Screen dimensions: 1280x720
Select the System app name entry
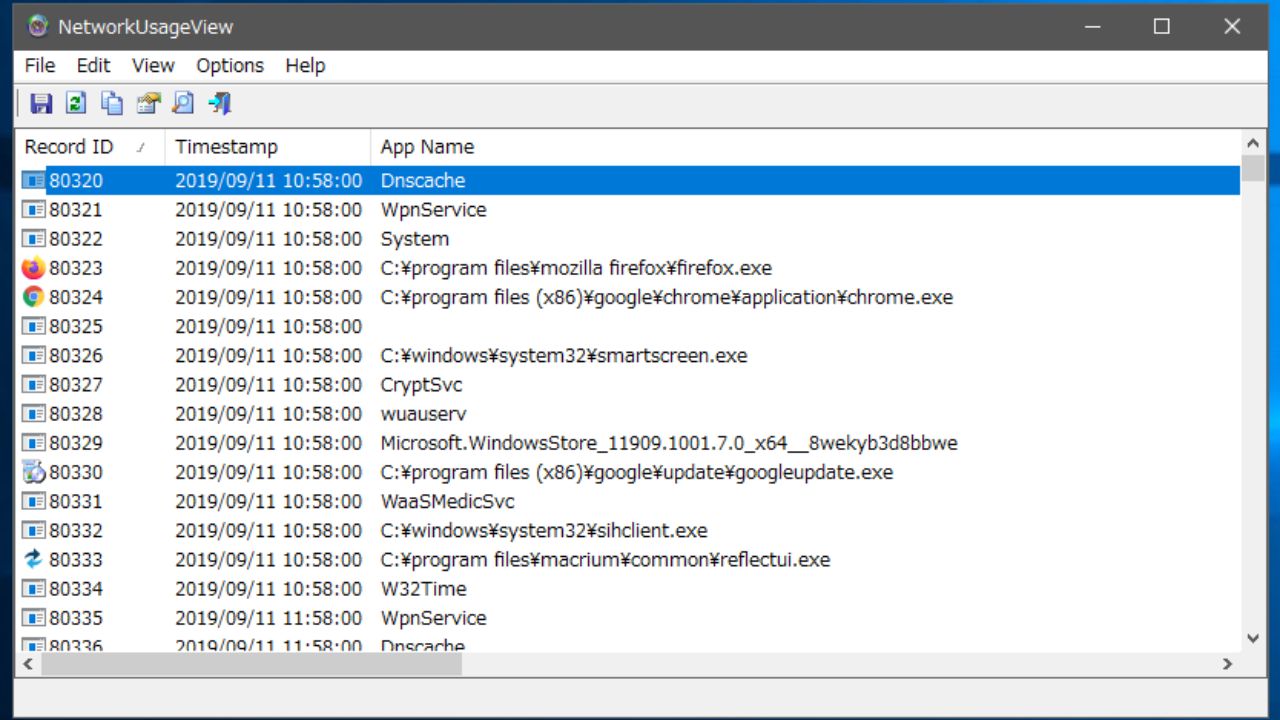[x=414, y=239]
